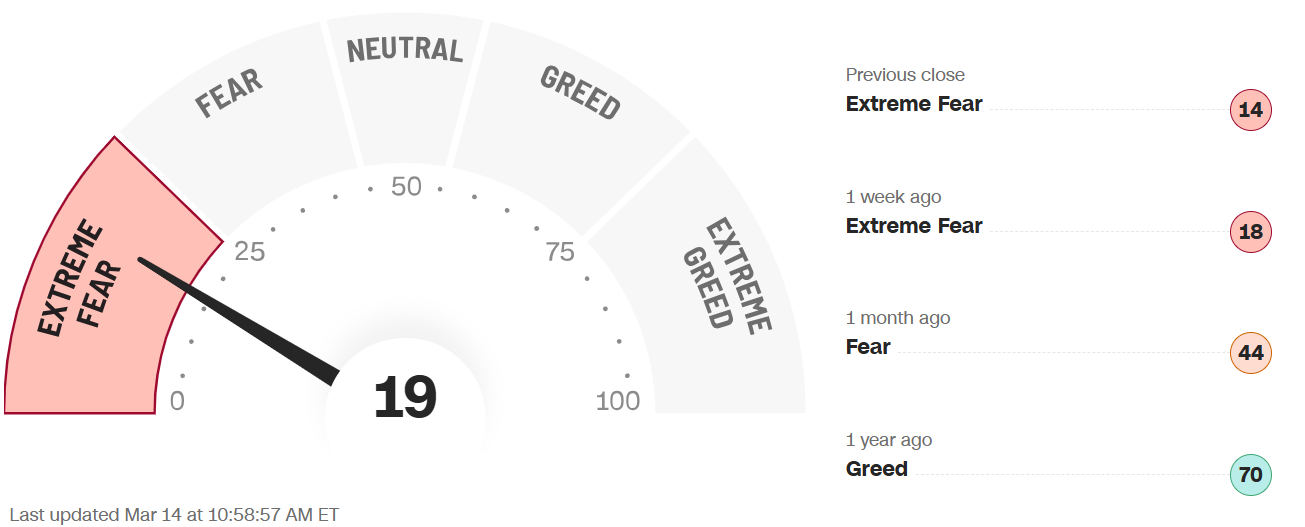
Task: Click the 1 week ago badge showing 18
Action: pyautogui.click(x=1250, y=232)
